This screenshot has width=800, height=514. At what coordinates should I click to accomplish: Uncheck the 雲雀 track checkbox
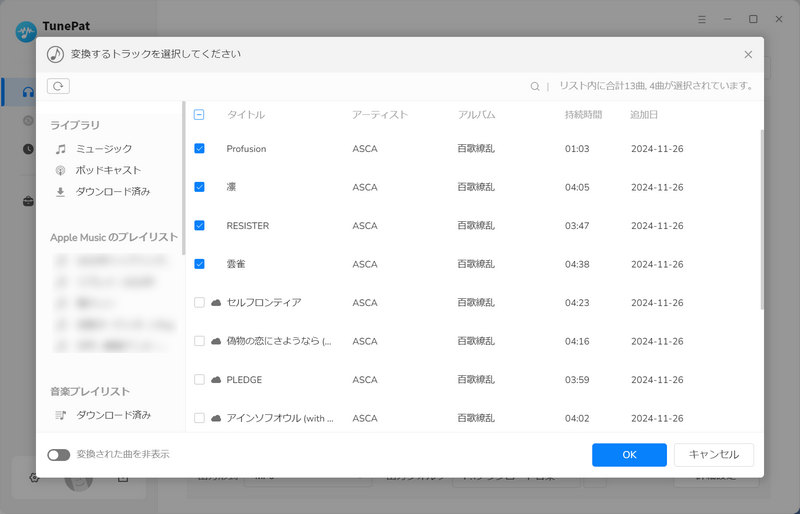tap(199, 264)
